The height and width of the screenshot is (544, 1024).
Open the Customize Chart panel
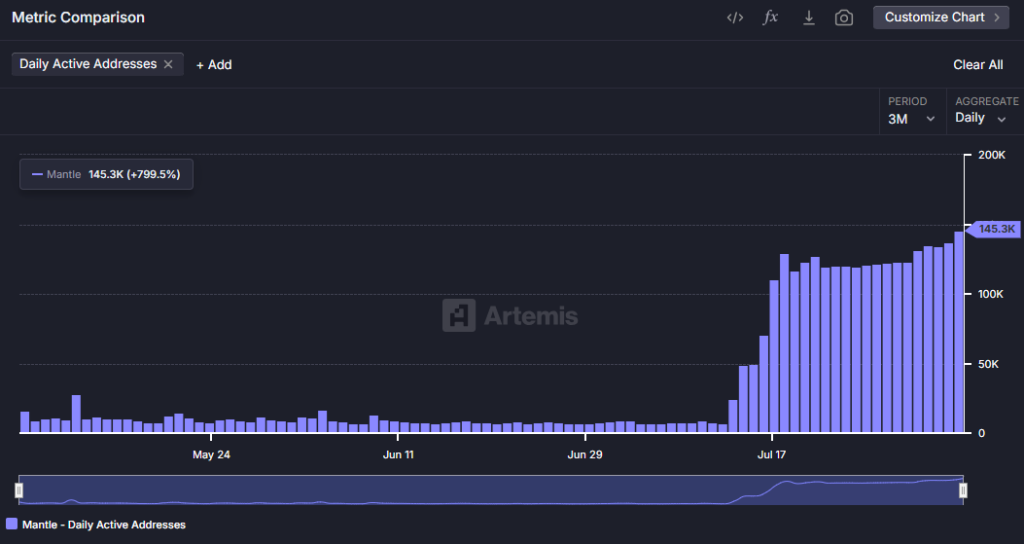coord(941,18)
